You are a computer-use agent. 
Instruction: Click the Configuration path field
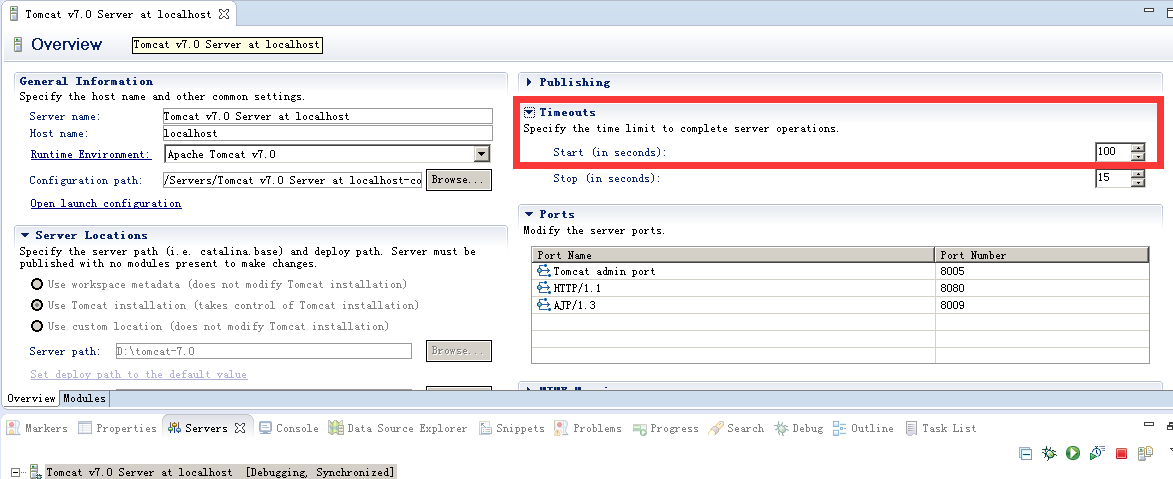coord(293,180)
